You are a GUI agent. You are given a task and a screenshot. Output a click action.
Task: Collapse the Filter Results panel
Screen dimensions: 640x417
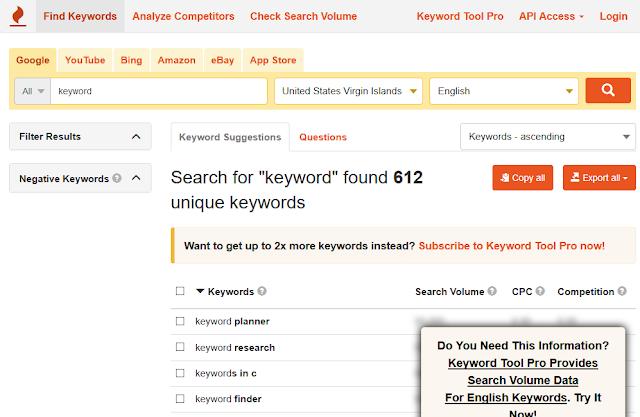(136, 137)
